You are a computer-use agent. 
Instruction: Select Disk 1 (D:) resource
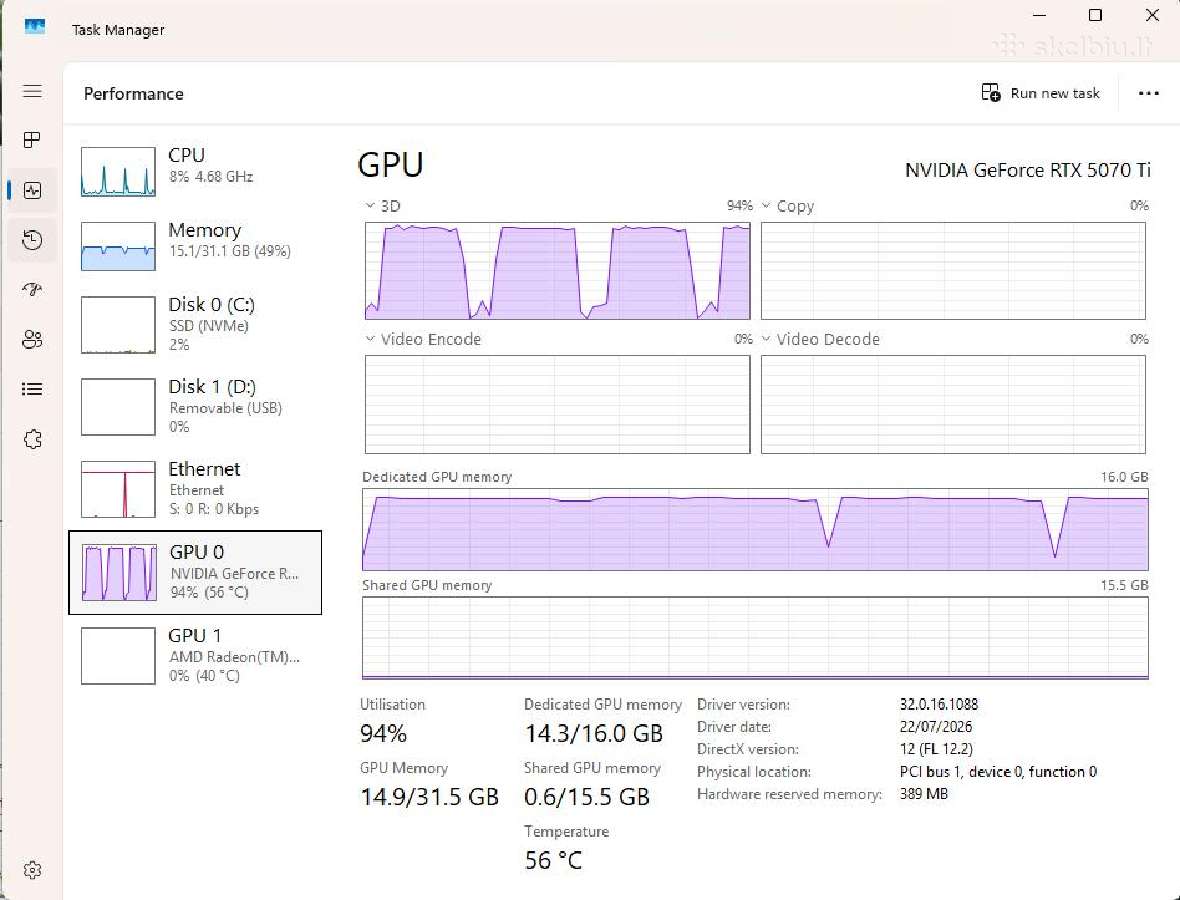click(195, 406)
